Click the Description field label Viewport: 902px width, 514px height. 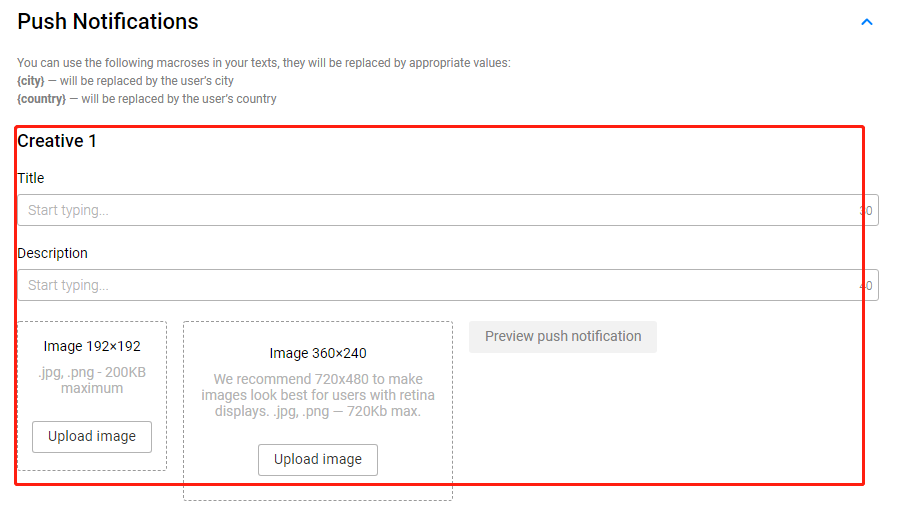click(x=52, y=253)
